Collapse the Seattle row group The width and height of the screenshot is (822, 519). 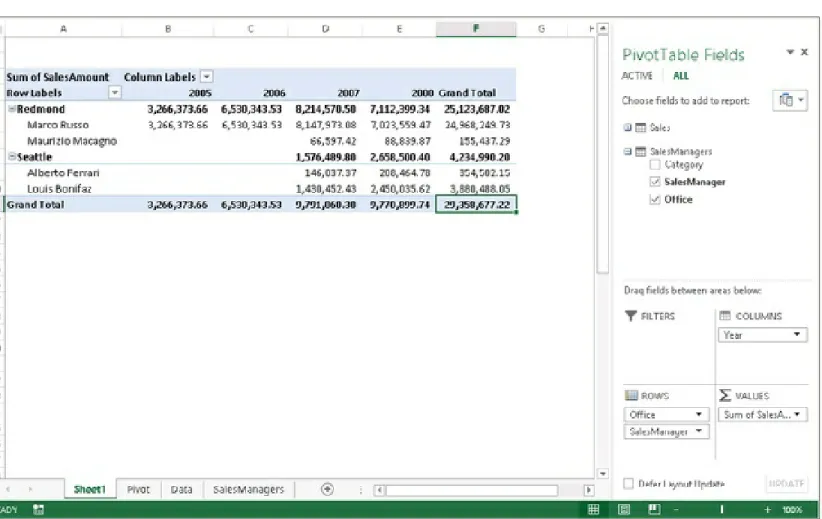tap(12, 156)
